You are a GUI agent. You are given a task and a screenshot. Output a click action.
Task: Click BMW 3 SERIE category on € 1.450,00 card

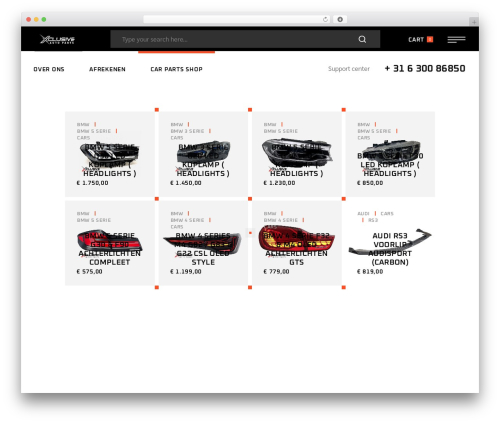tap(187, 131)
